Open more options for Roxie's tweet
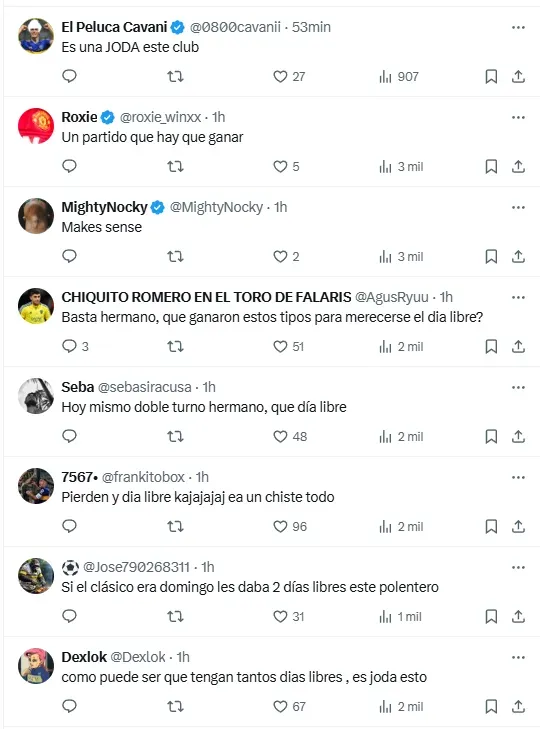Image resolution: width=540 pixels, height=729 pixels. [518, 118]
